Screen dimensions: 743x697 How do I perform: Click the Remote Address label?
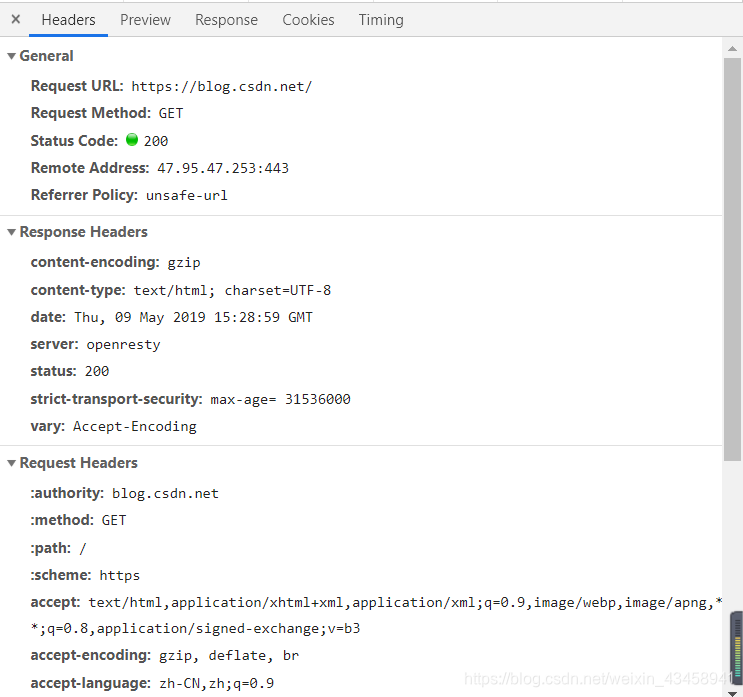pyautogui.click(x=90, y=168)
